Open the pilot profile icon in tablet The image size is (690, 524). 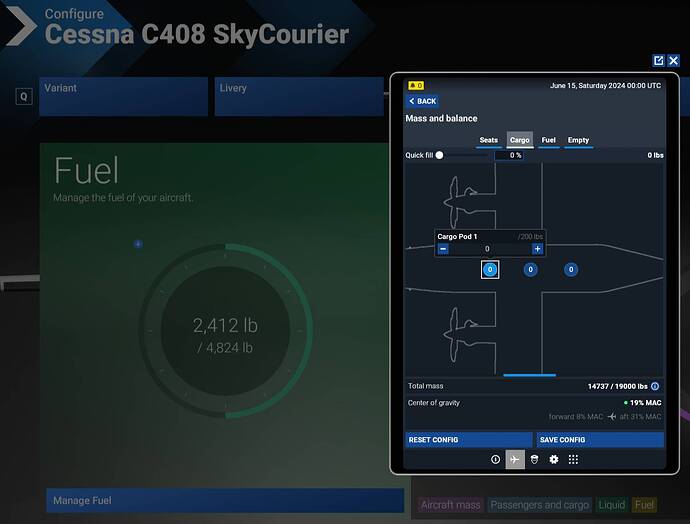[534, 459]
